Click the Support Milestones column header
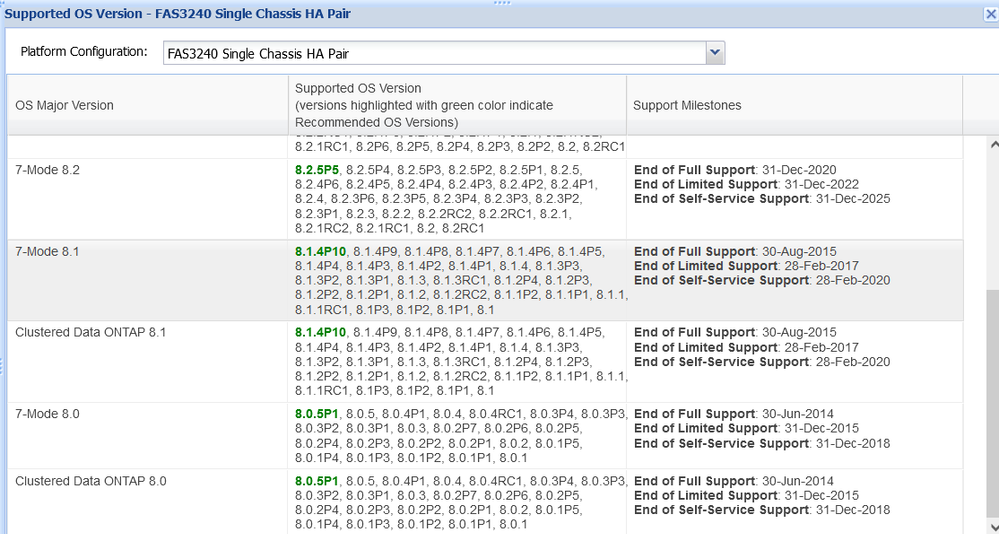This screenshot has width=999, height=534. coord(688,105)
